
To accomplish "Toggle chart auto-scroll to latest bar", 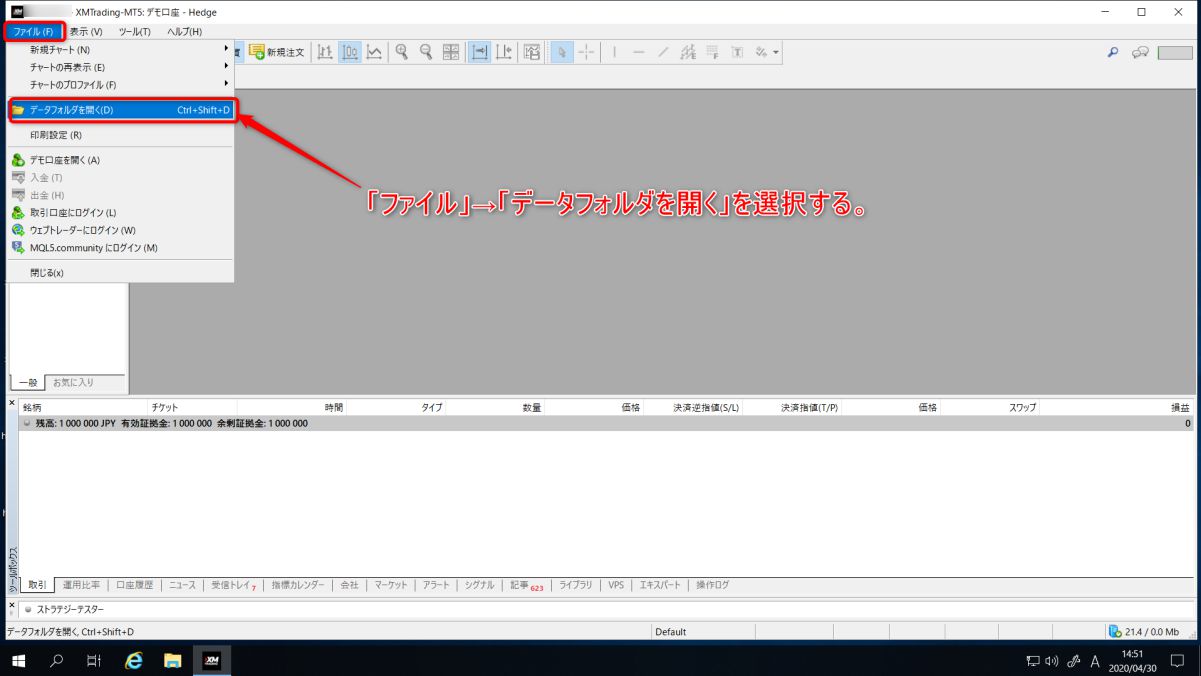I will pos(480,51).
